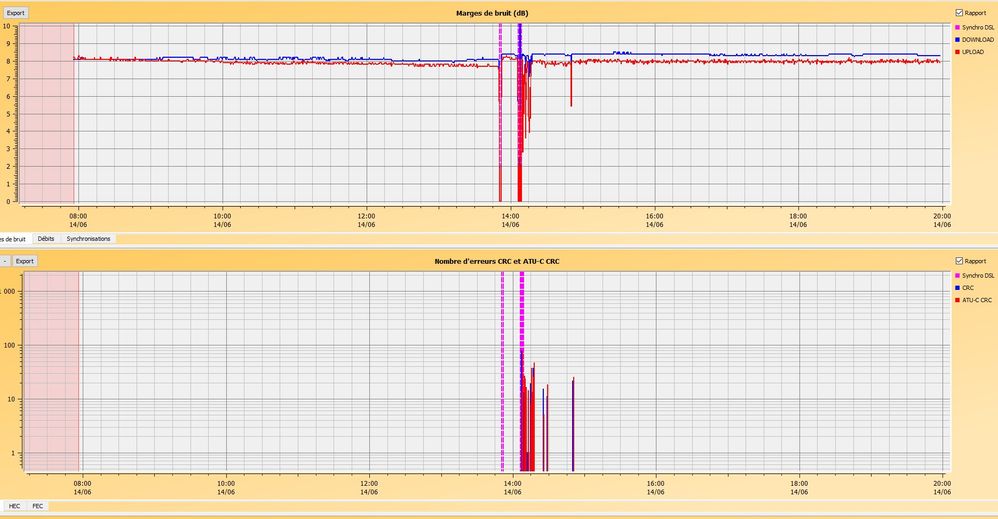Open the FEC tab
This screenshot has height=519, width=998.
[x=37, y=506]
